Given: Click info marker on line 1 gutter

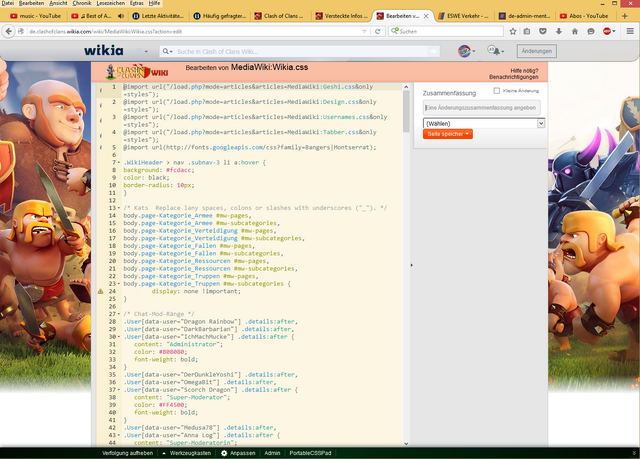Looking at the screenshot, I should point(101,91).
